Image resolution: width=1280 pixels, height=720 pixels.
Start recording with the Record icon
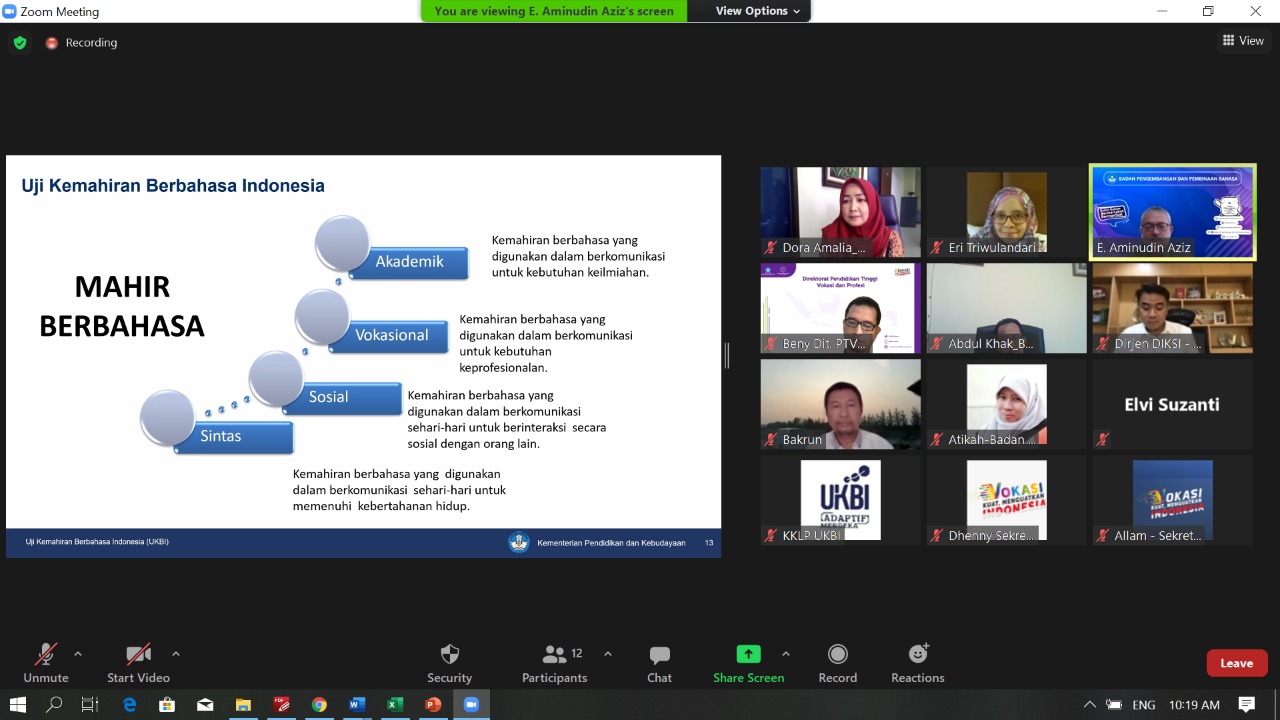837,655
